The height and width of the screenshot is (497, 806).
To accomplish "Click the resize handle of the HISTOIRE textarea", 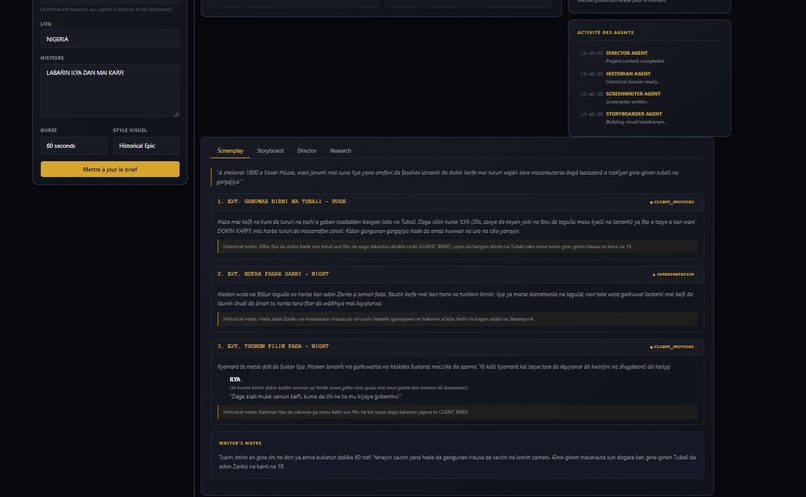I will tap(176, 114).
